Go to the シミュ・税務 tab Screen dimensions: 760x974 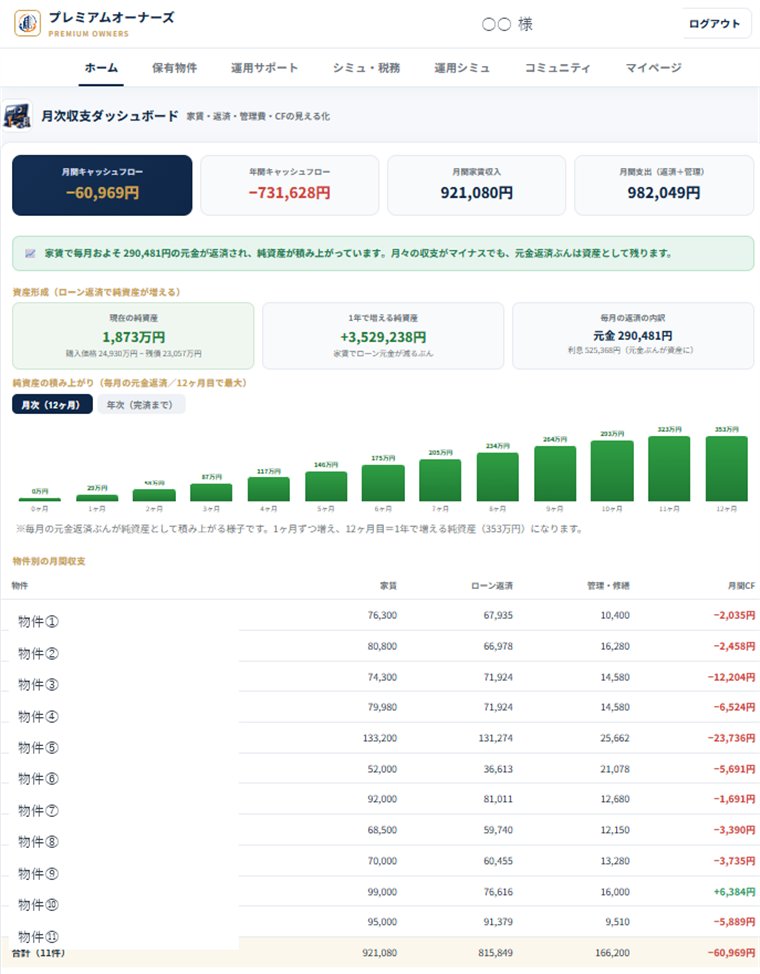pyautogui.click(x=366, y=68)
